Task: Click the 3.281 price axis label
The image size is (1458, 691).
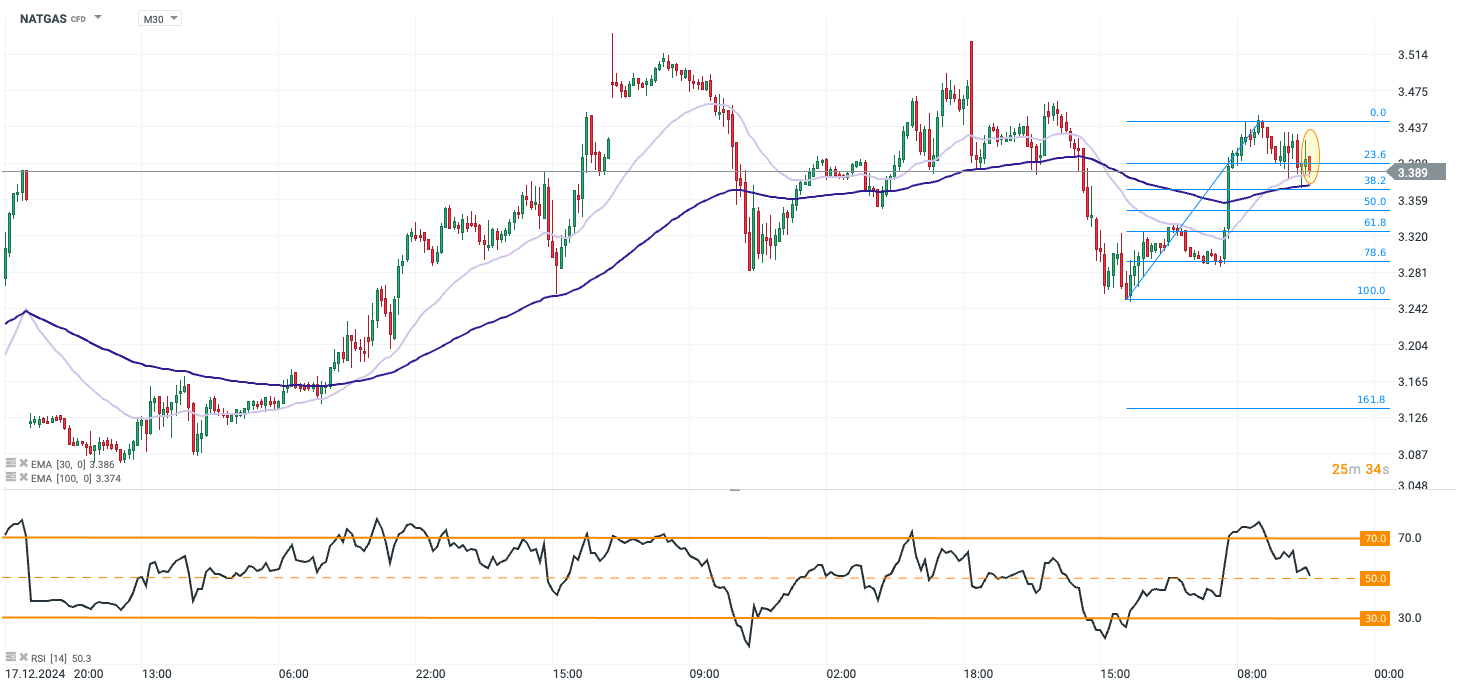Action: (1413, 273)
